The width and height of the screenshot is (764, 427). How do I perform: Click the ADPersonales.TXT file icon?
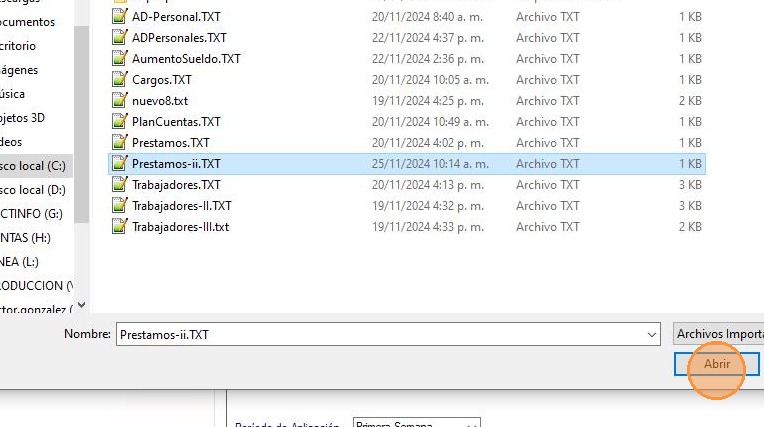click(119, 38)
